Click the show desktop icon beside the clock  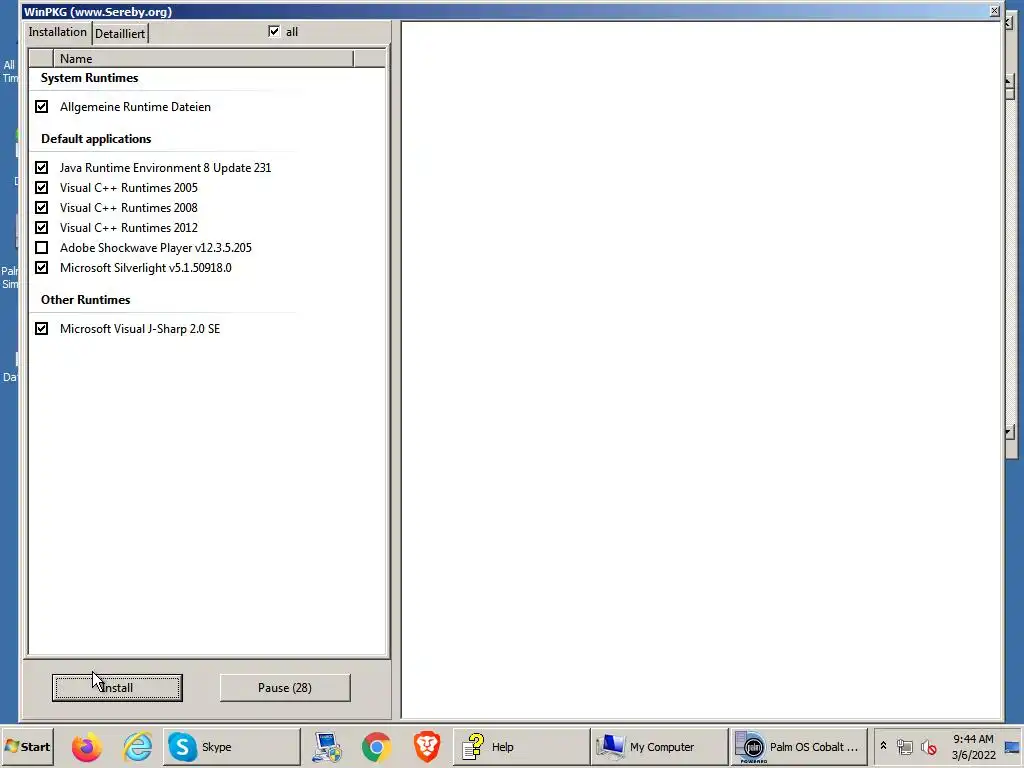[x=1012, y=747]
